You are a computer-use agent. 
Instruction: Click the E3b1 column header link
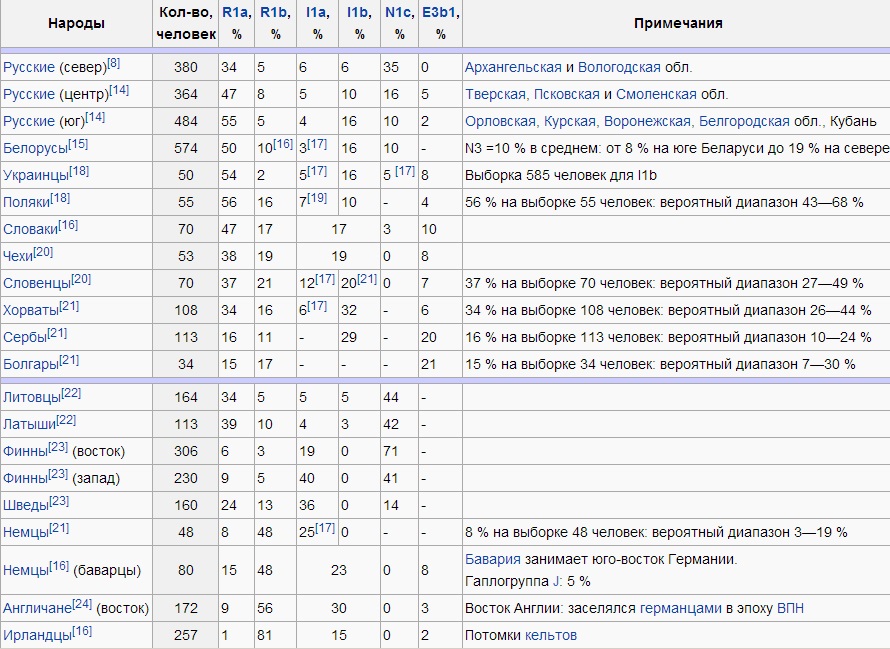[x=440, y=12]
